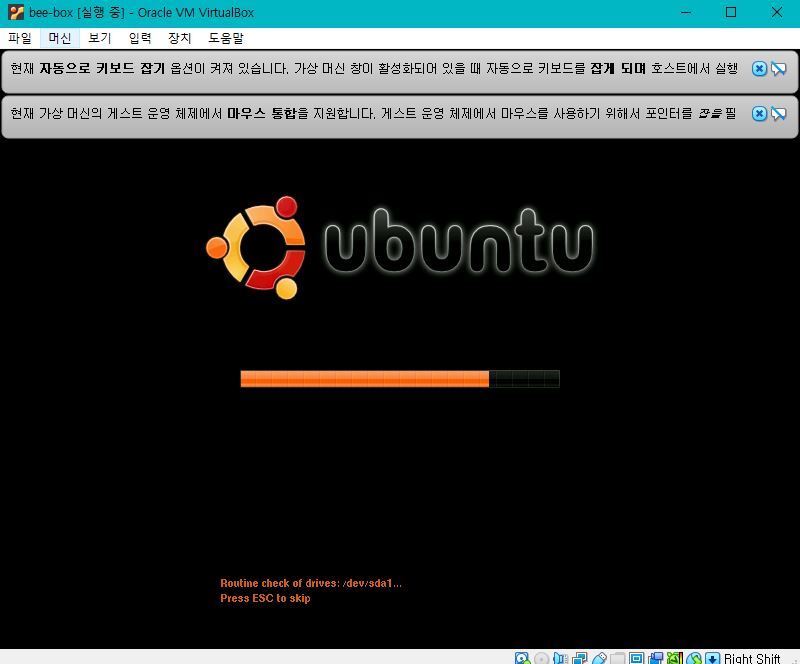Click the Right Shift host key label

pos(752,658)
